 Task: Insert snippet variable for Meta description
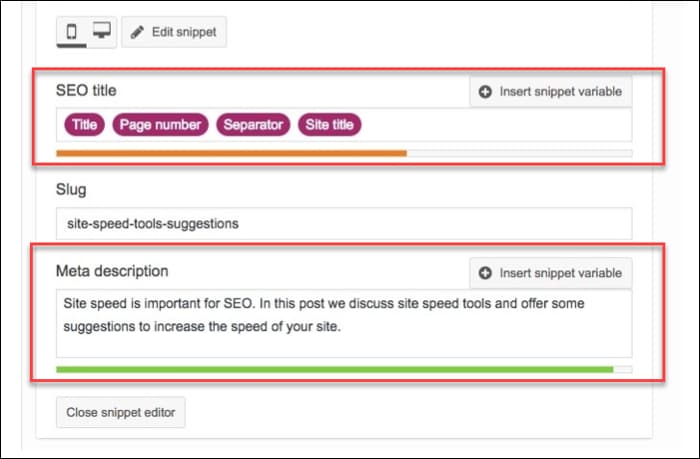click(x=550, y=272)
